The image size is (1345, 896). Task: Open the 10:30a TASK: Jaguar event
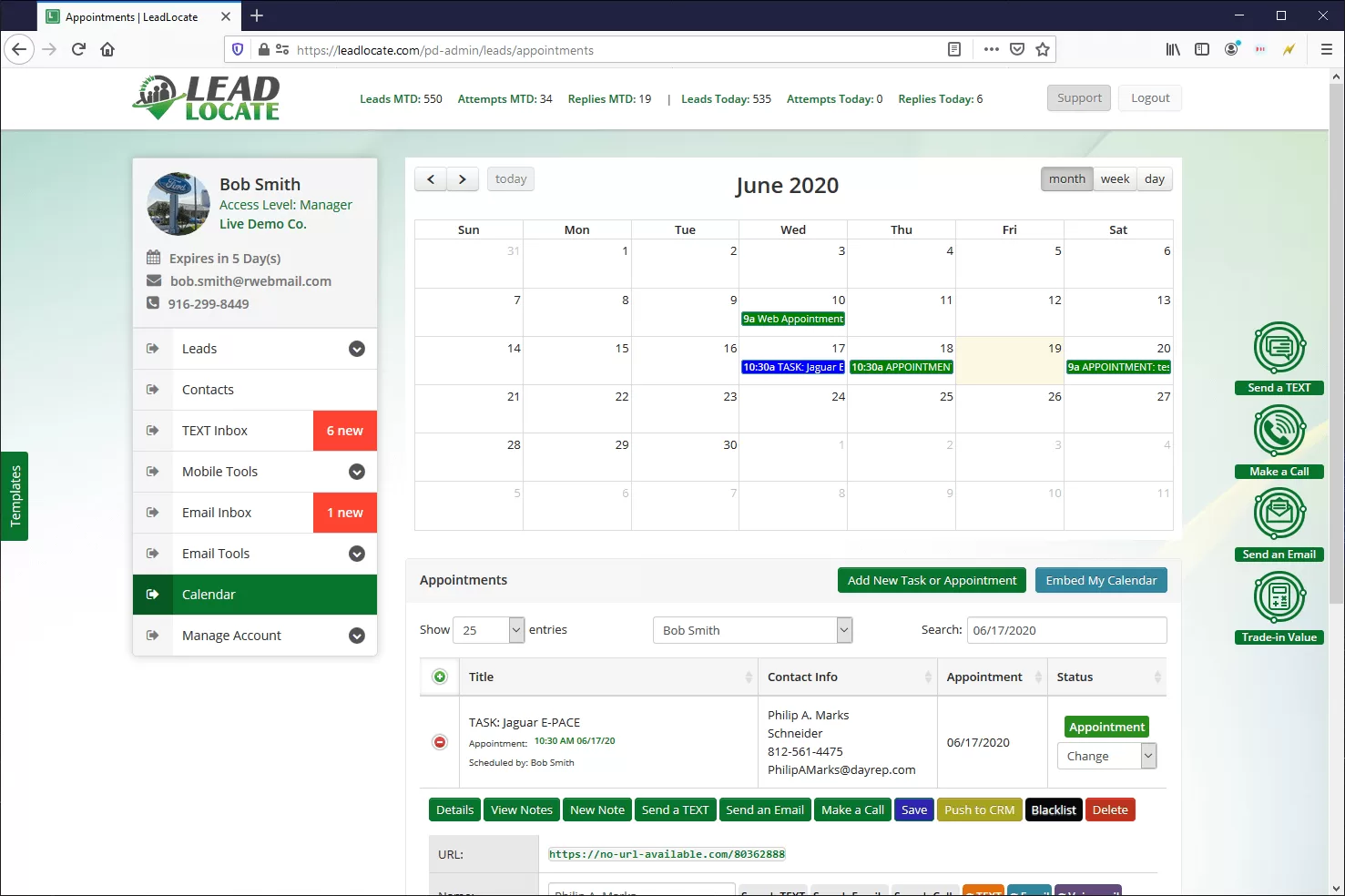[793, 367]
